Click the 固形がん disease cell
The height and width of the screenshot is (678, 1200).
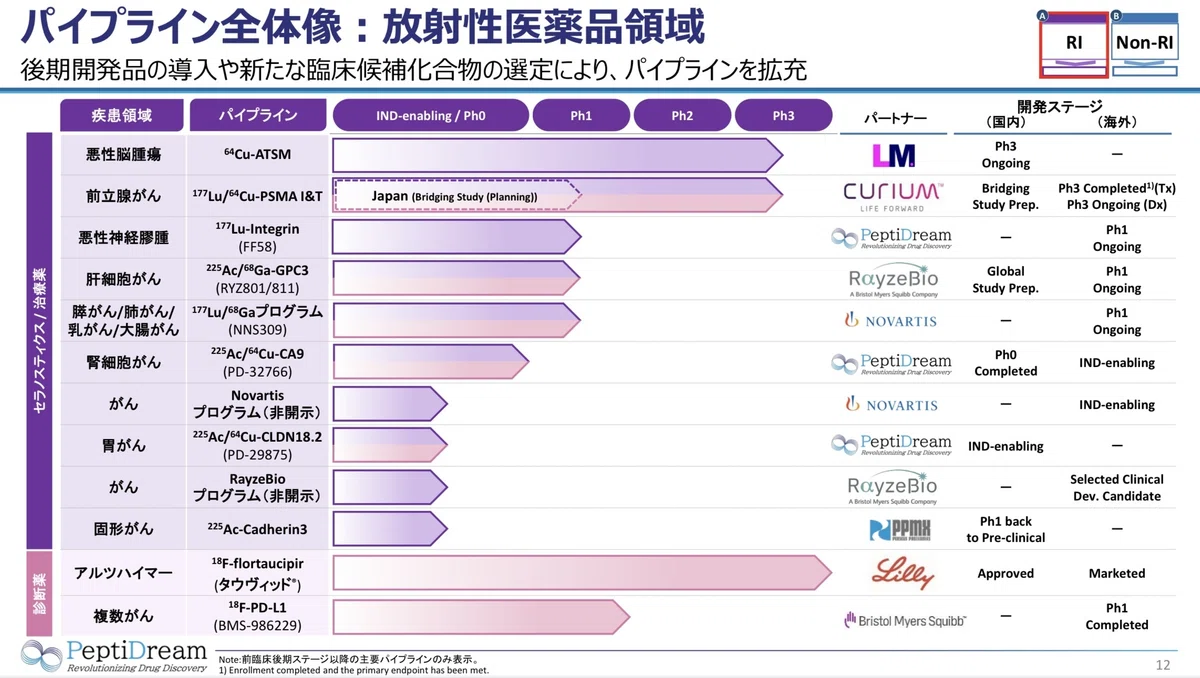123,530
